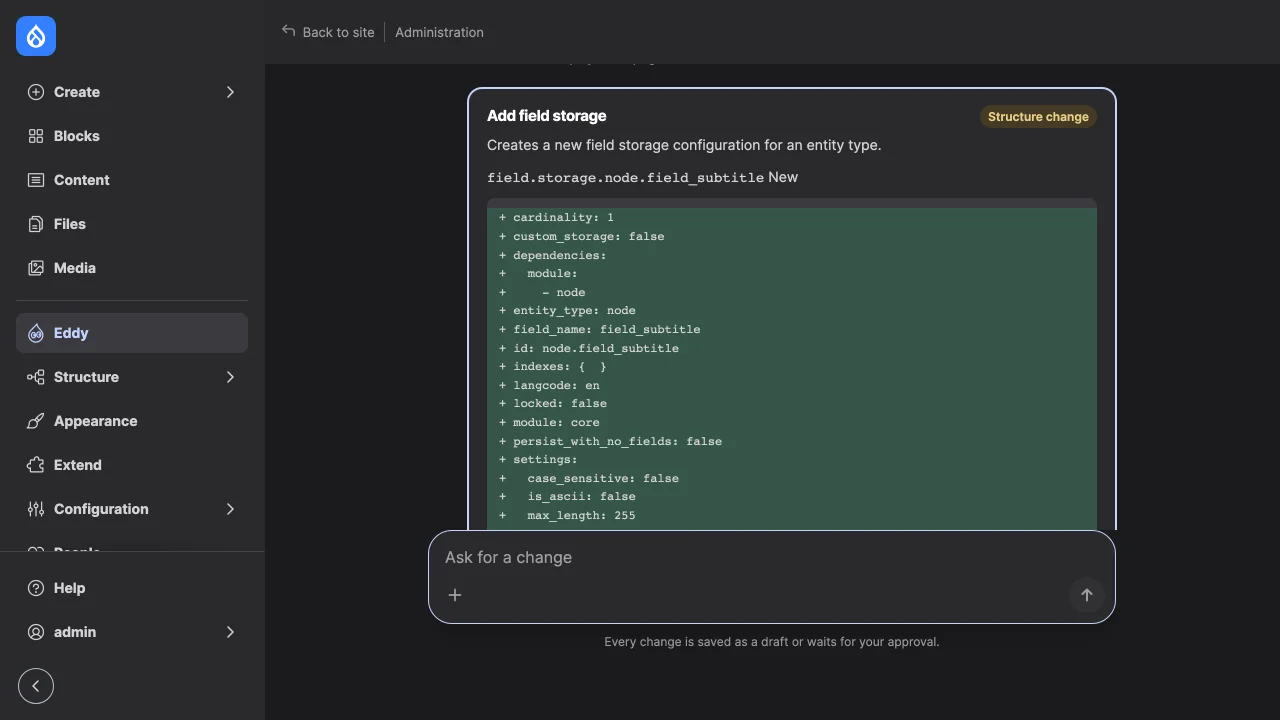Expand the Configuration submenu chevron
The image size is (1280, 720).
click(x=230, y=509)
